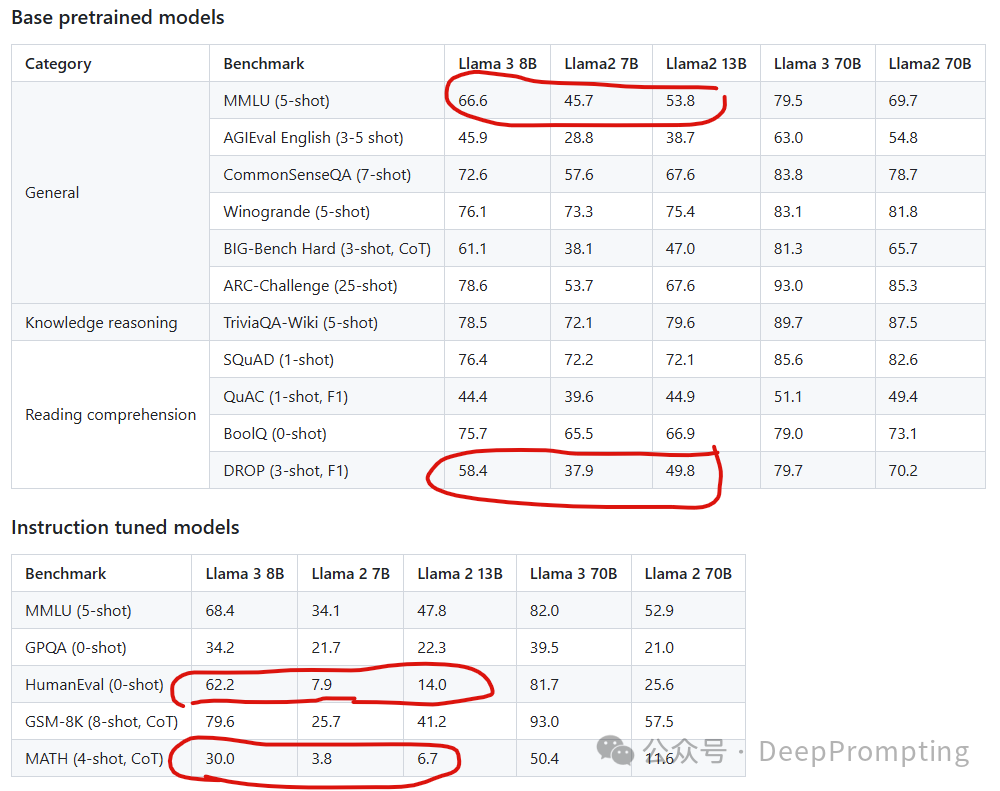Click the WeChat logo in the watermark
This screenshot has height=791, width=1000.
616,750
